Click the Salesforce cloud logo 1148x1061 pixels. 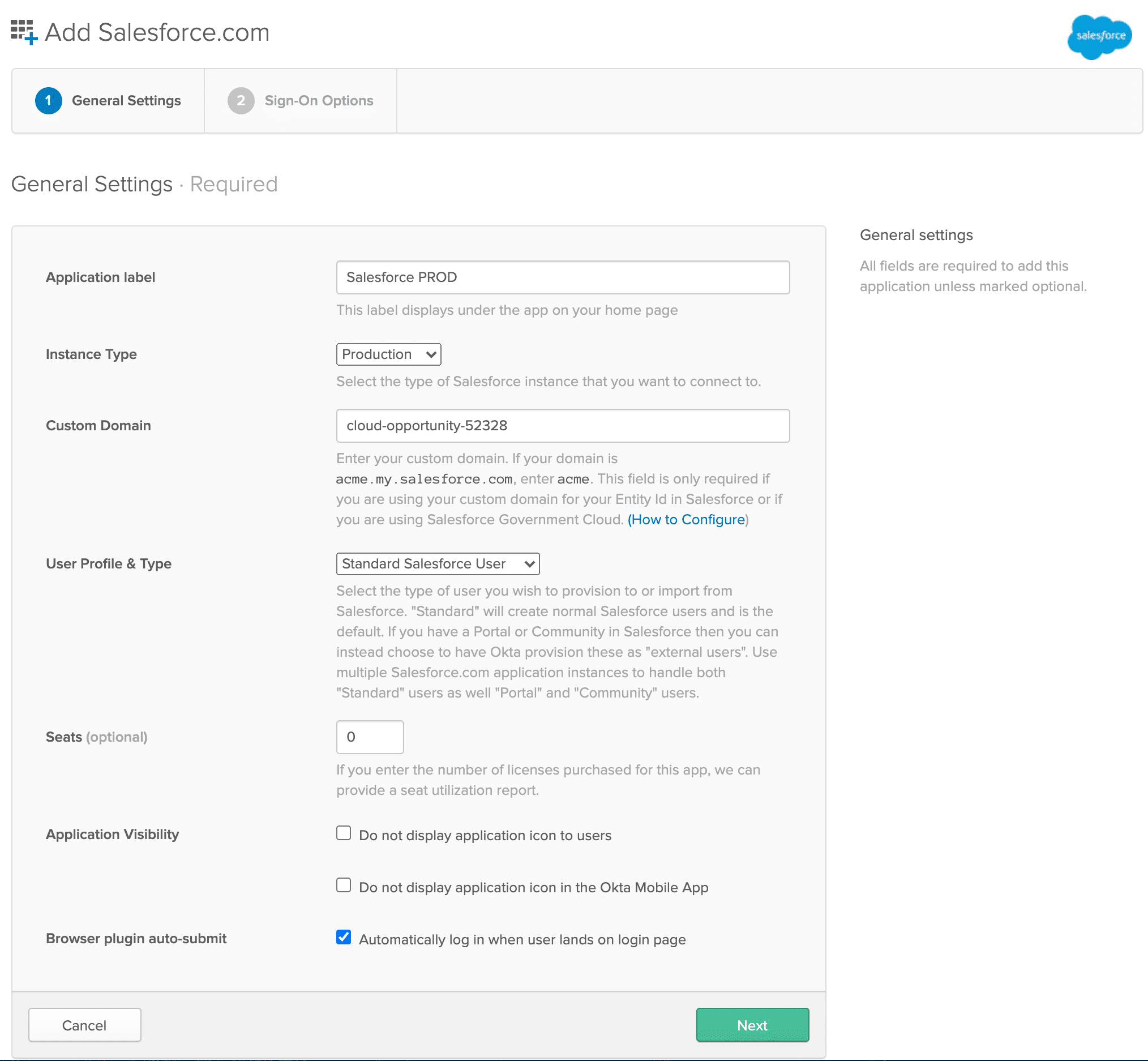(x=1099, y=37)
